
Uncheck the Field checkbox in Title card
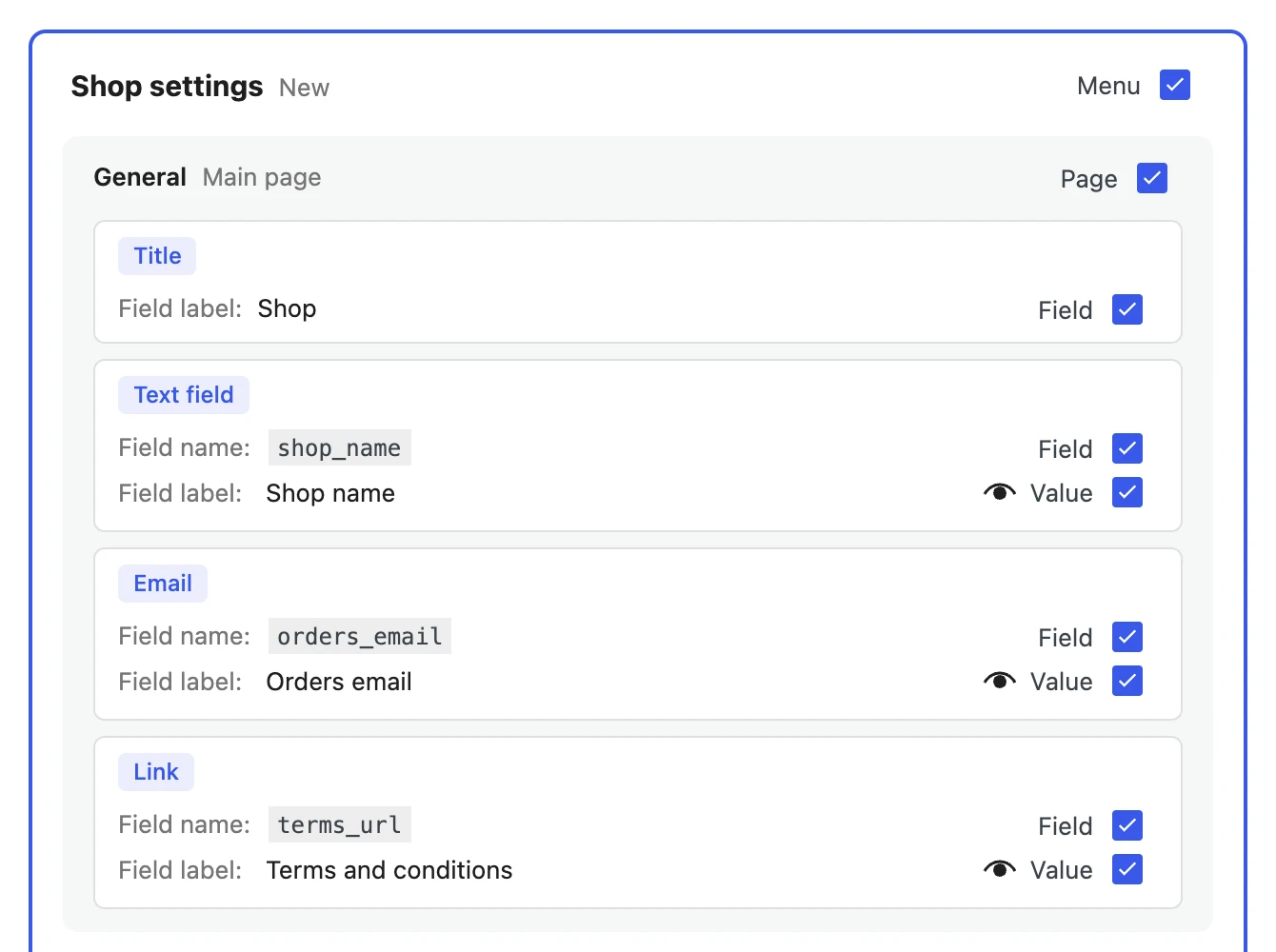[1126, 309]
